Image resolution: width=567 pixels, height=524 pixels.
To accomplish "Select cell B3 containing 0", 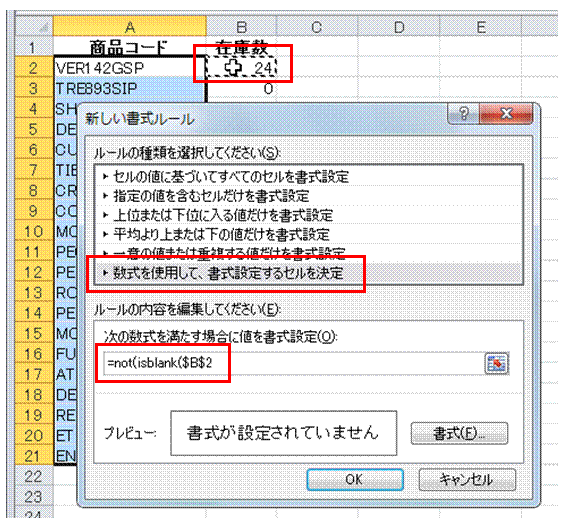I will tap(241, 88).
